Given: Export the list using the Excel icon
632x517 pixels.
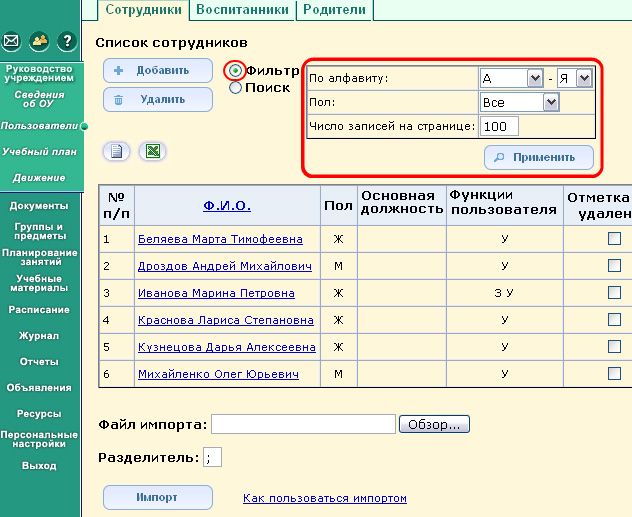Looking at the screenshot, I should 153,151.
